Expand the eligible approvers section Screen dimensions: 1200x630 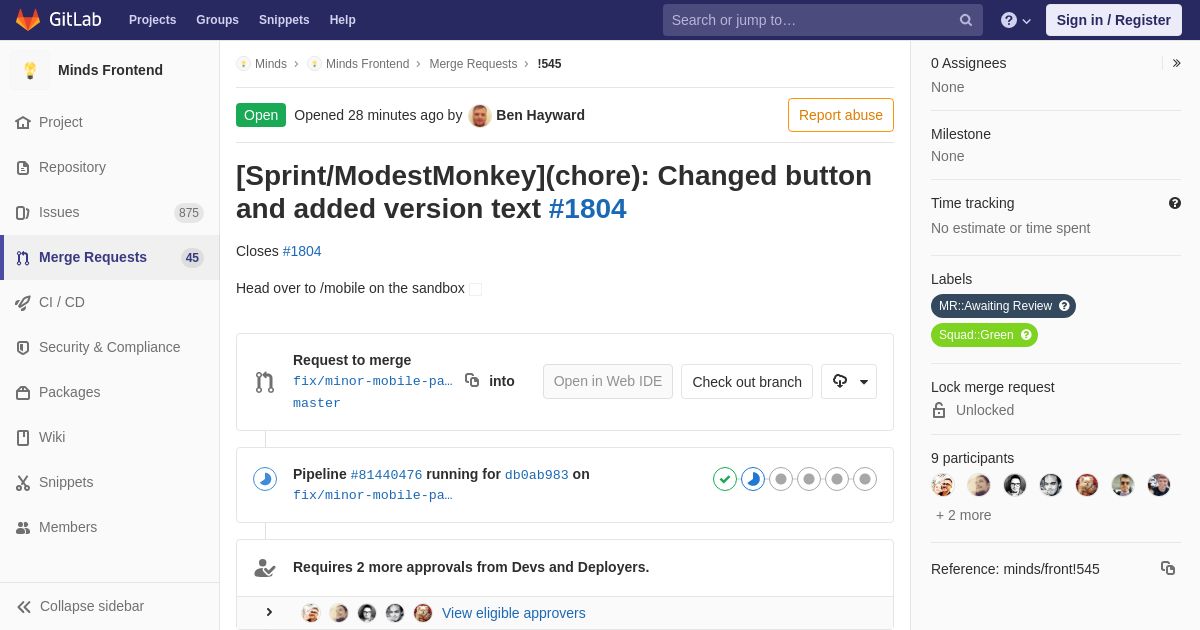[x=268, y=612]
